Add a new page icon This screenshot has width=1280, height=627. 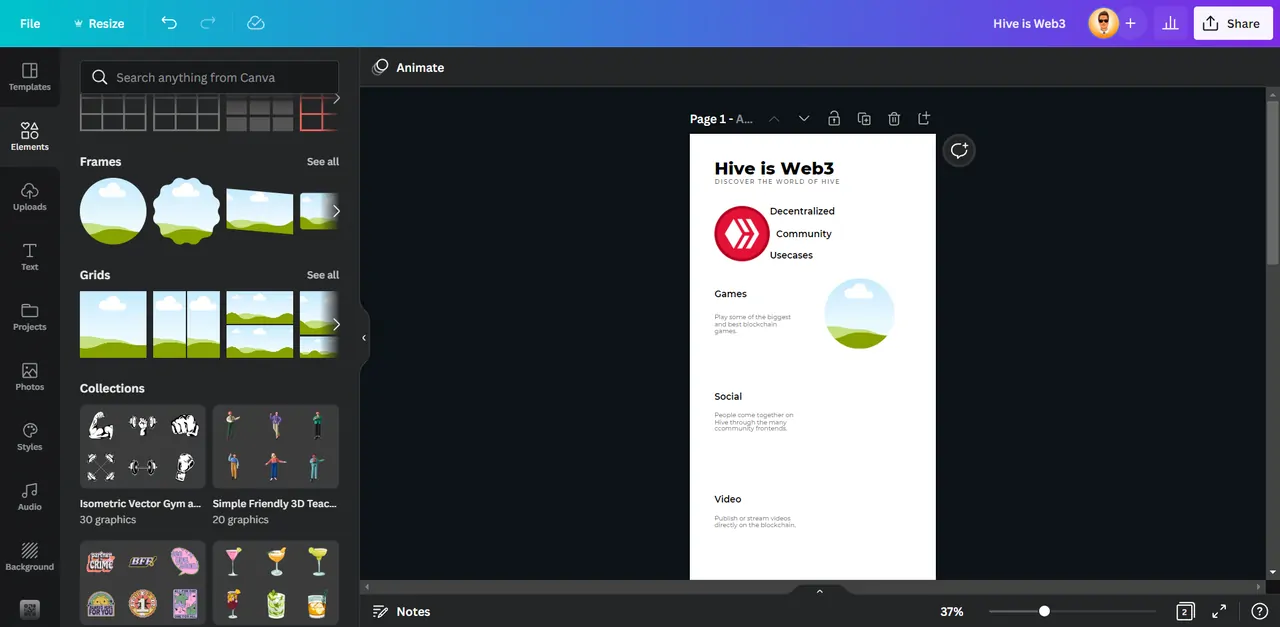coord(924,119)
